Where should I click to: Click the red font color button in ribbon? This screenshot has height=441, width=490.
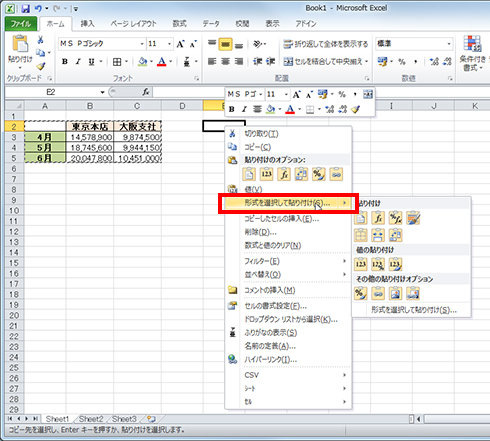tap(162, 62)
